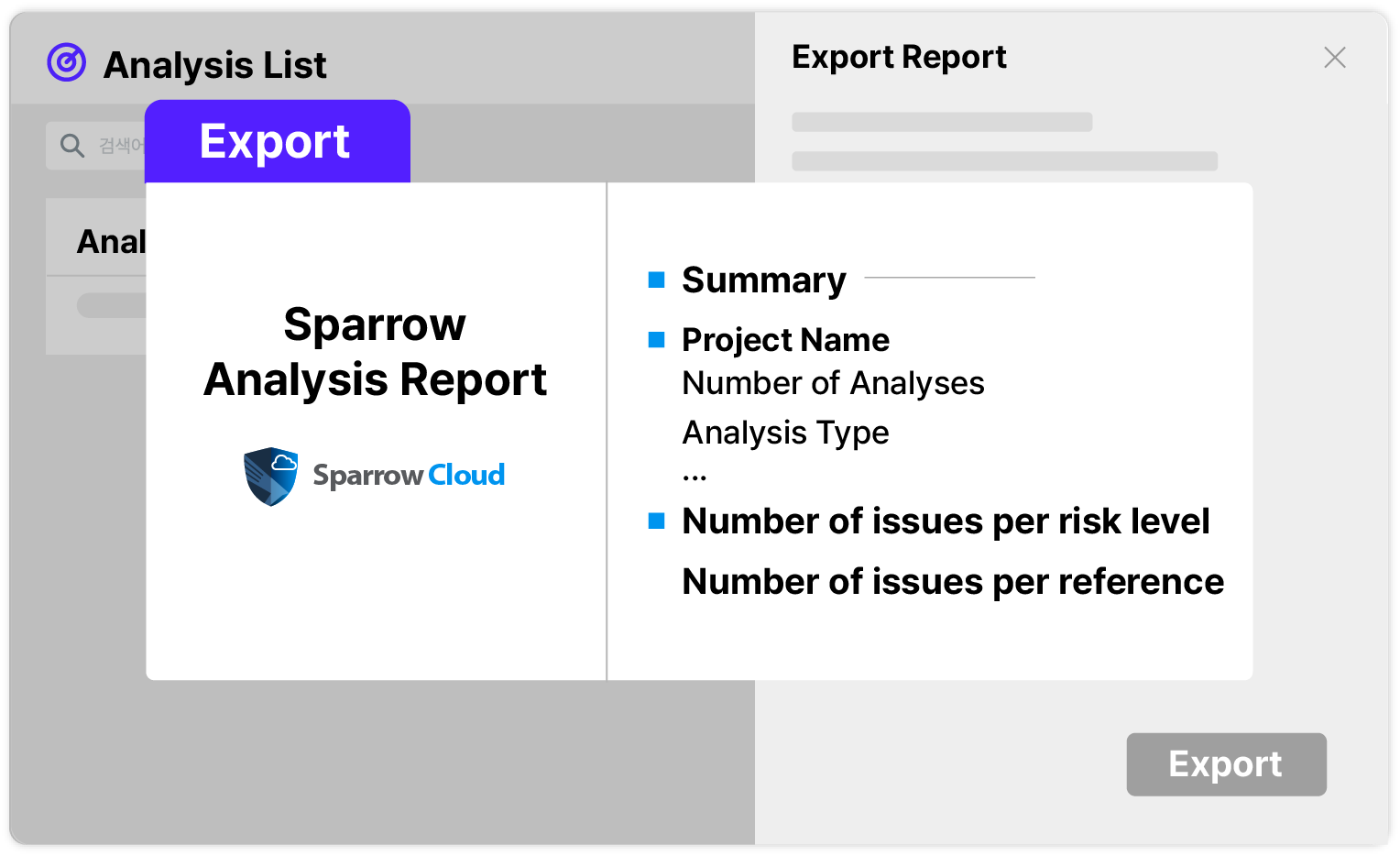Image resolution: width=1400 pixels, height=856 pixels.
Task: Click the Sparrow Cloud shield logo
Action: [x=271, y=476]
